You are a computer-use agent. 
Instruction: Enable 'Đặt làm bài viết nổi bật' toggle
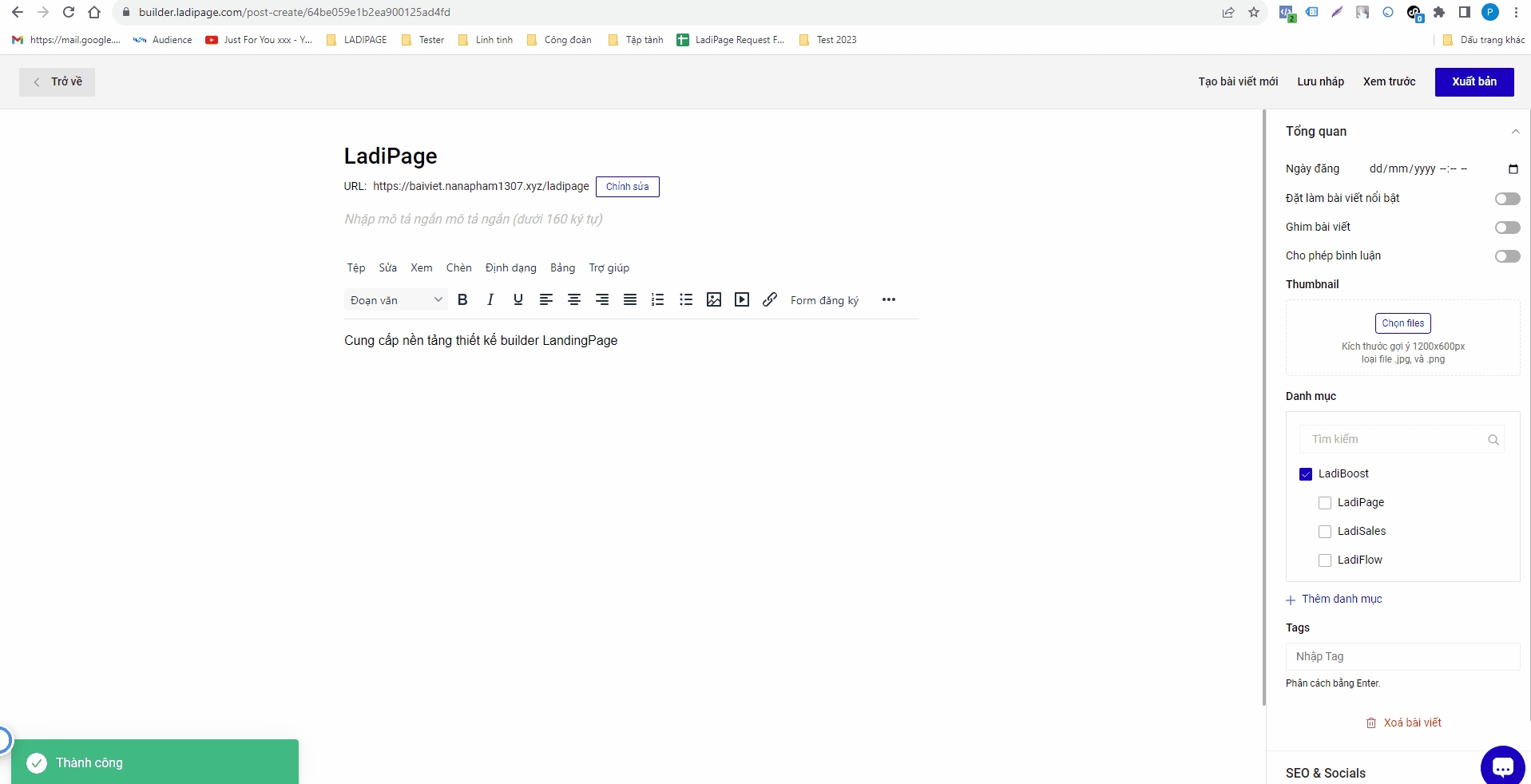(1507, 199)
